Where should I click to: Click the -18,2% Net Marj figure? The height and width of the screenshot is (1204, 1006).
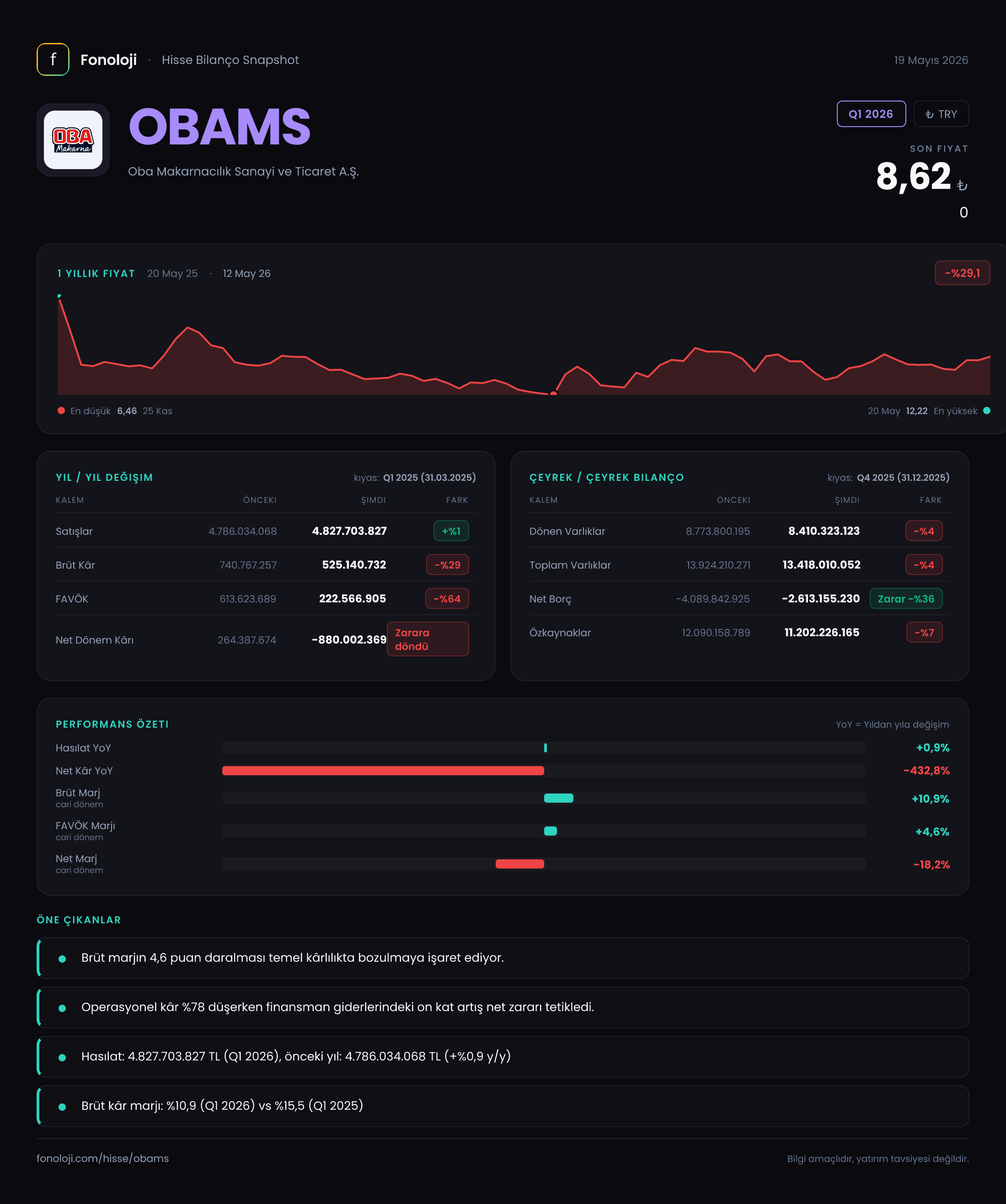point(931,864)
